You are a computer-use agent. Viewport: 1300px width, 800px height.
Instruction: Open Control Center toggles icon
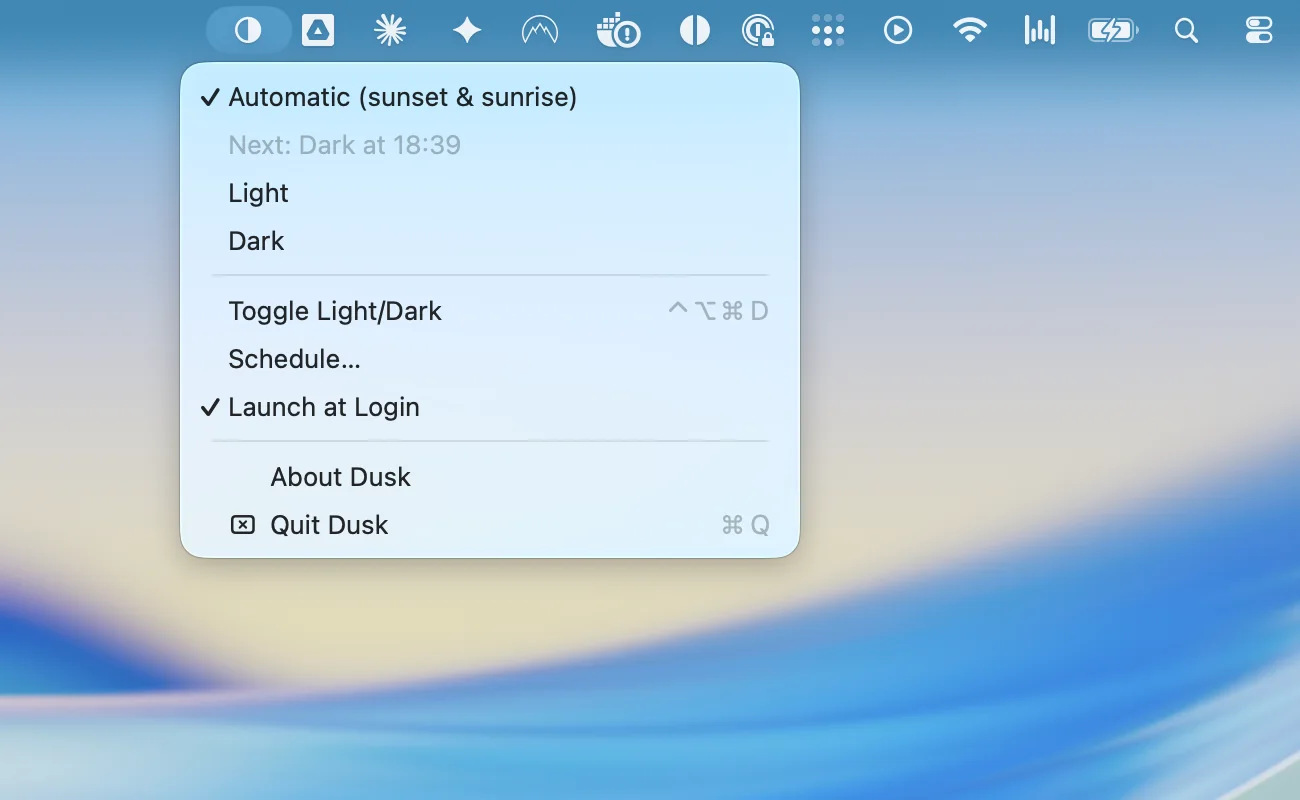point(1259,31)
